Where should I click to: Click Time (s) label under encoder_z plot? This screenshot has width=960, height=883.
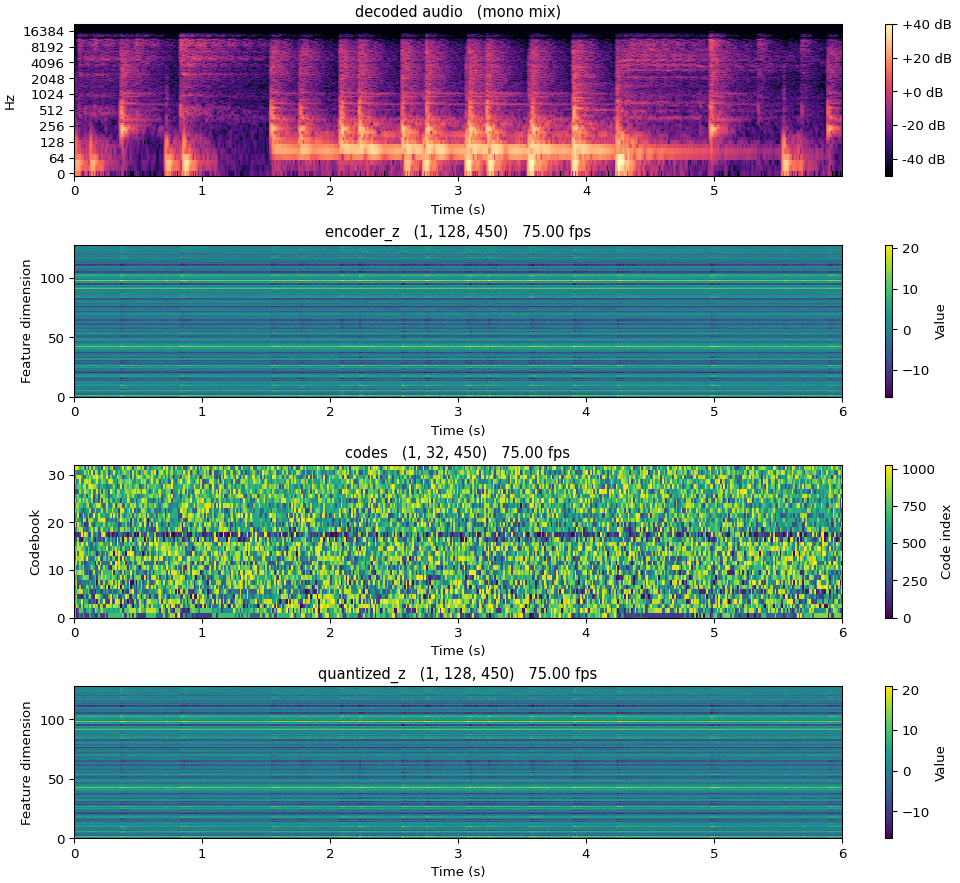(x=458, y=430)
